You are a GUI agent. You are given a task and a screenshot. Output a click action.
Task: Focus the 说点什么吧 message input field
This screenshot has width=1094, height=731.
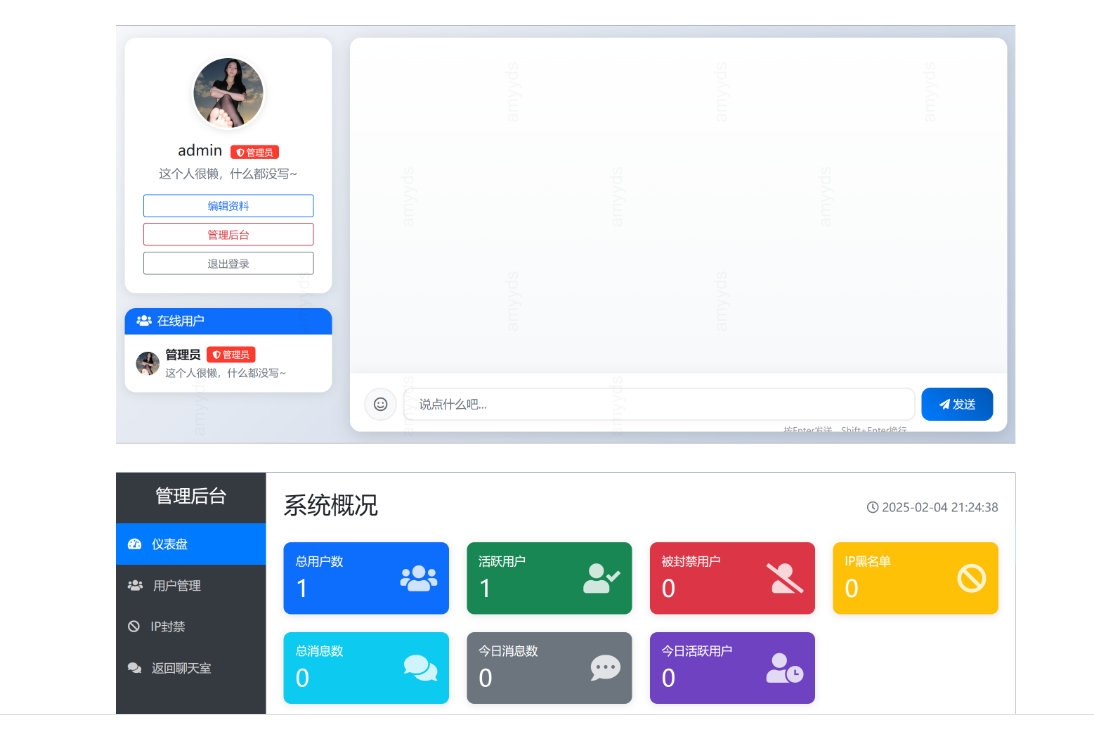pos(658,404)
